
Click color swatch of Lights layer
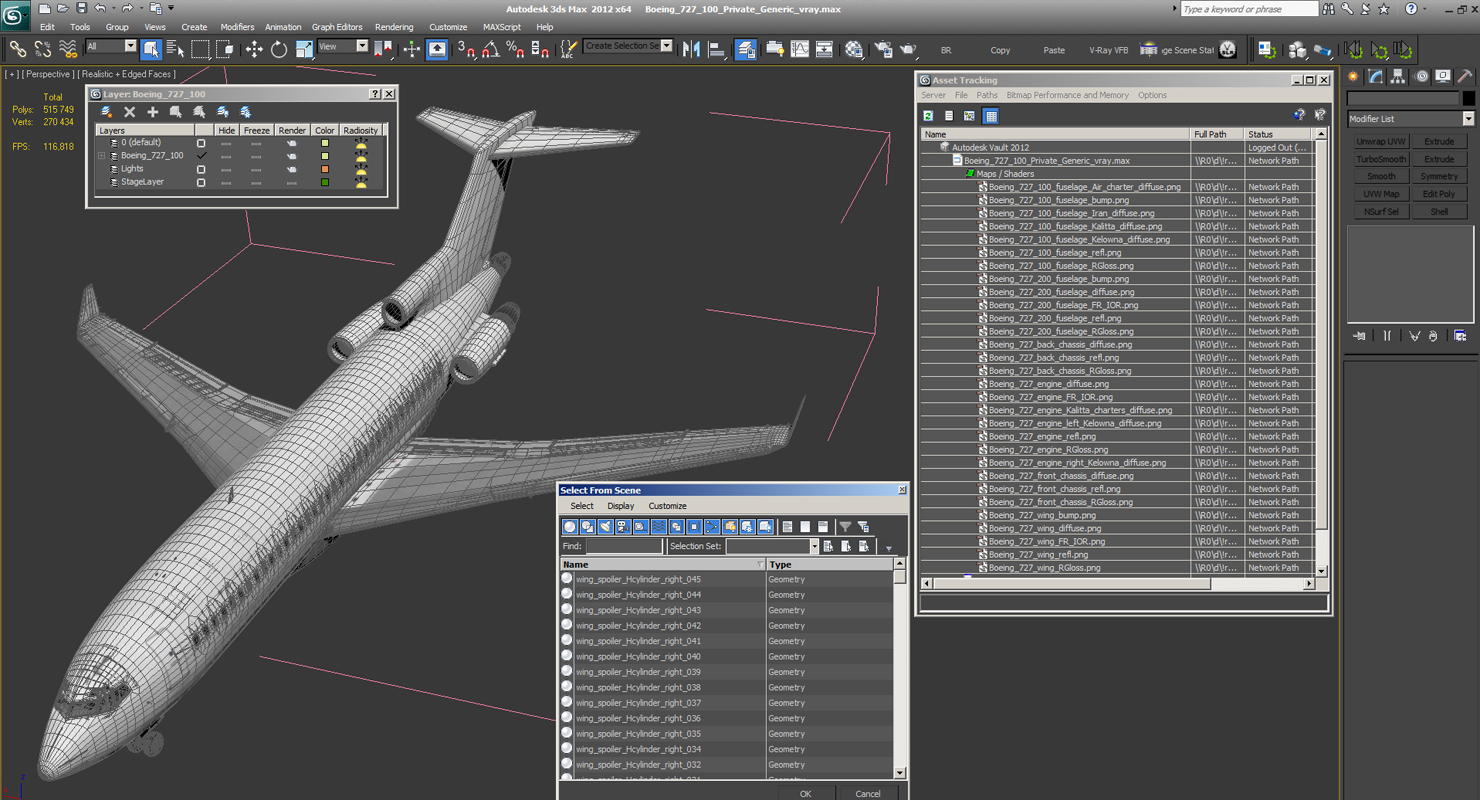(324, 169)
